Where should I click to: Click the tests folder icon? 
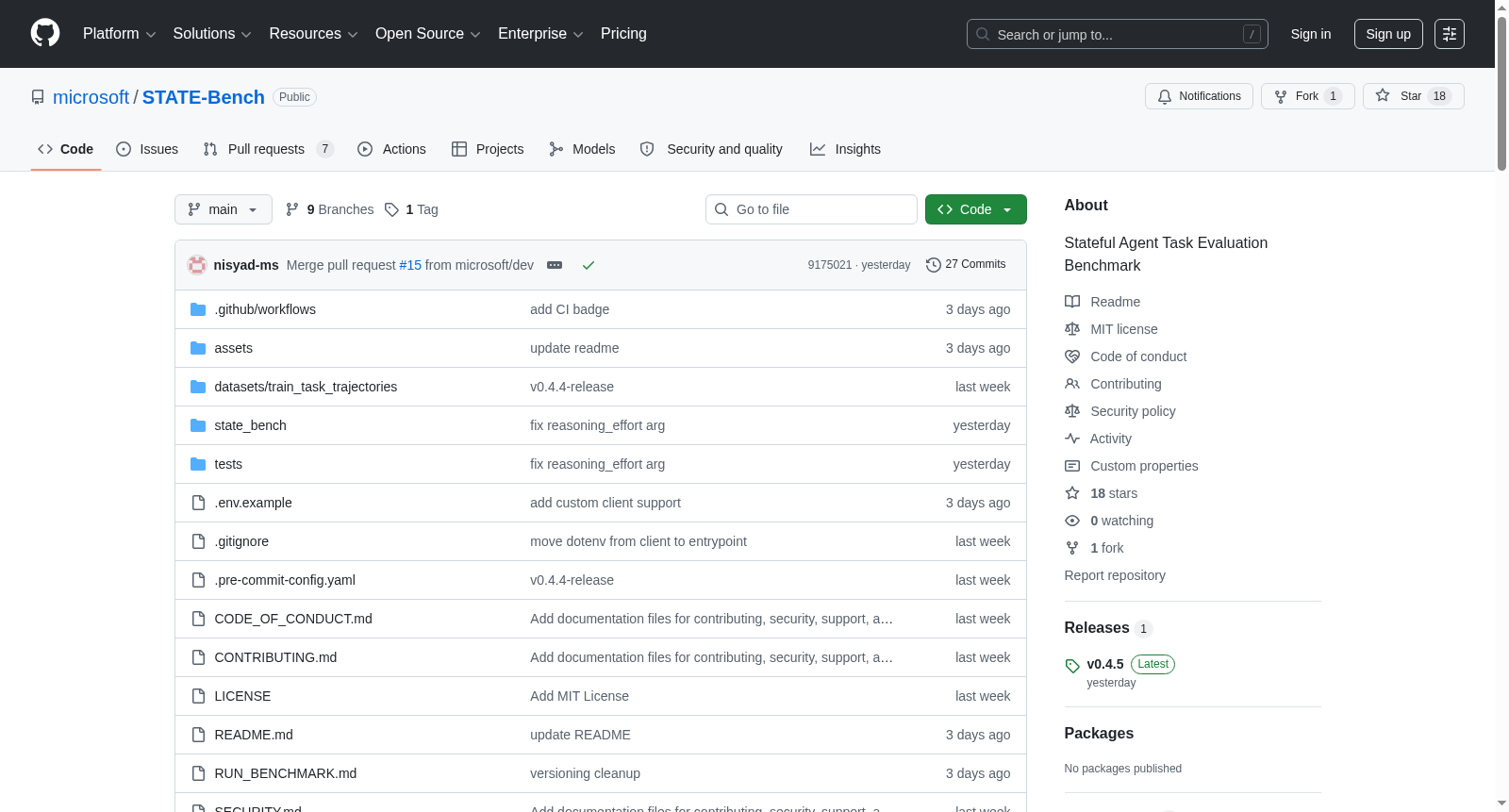[198, 464]
